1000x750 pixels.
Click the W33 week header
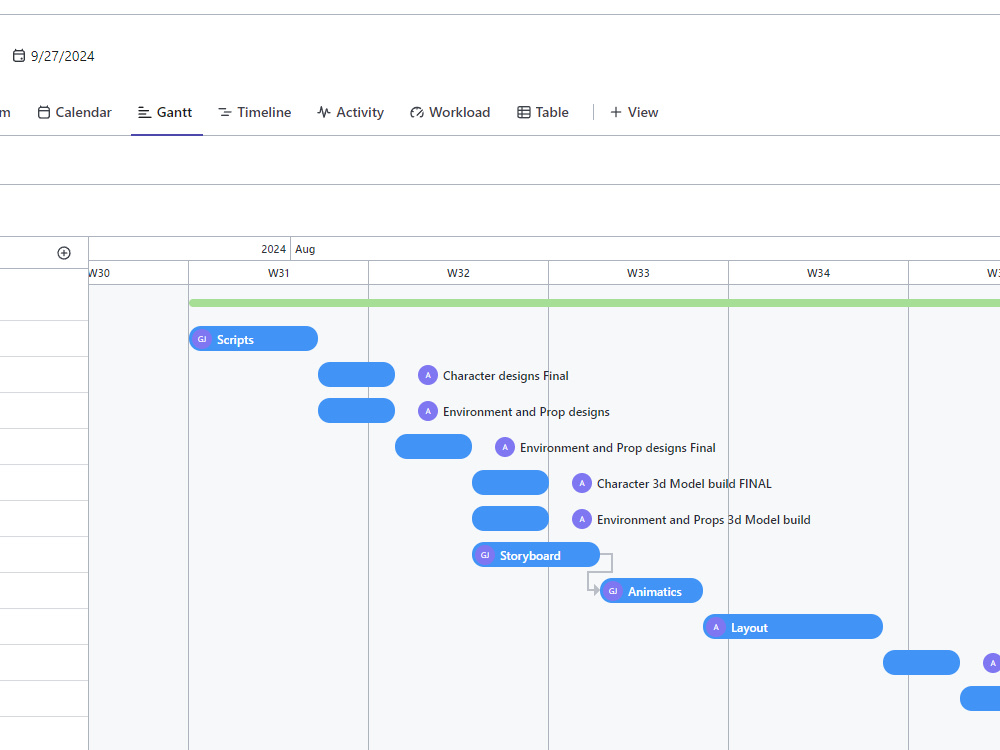click(638, 273)
